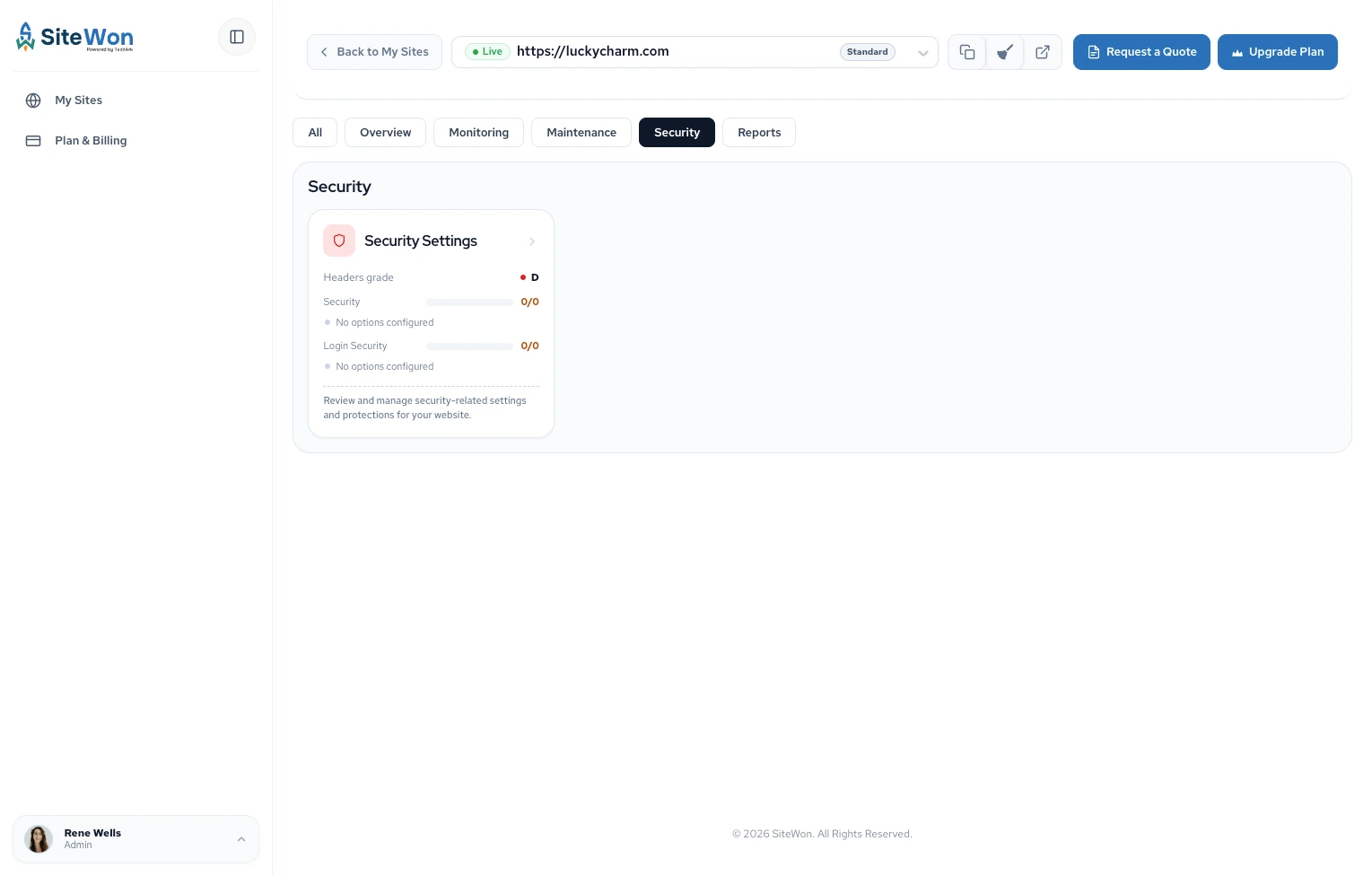Screen dimensions: 1372x876
Task: Expand the site selector dropdown chevron
Action: click(x=922, y=53)
